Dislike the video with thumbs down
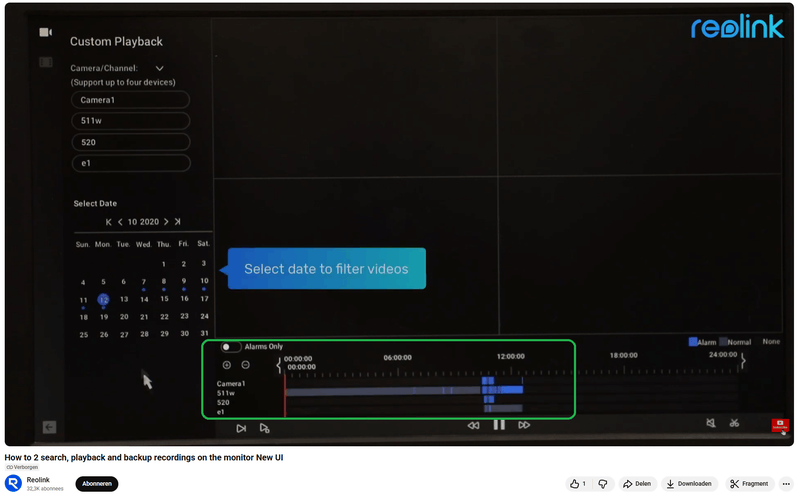 click(x=603, y=484)
